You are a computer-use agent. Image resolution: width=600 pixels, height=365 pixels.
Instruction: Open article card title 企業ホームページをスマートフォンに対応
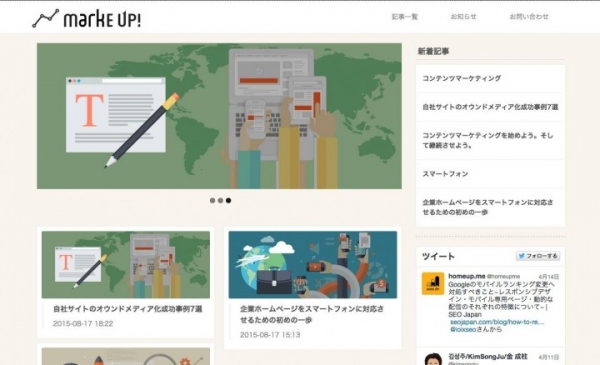[312, 314]
